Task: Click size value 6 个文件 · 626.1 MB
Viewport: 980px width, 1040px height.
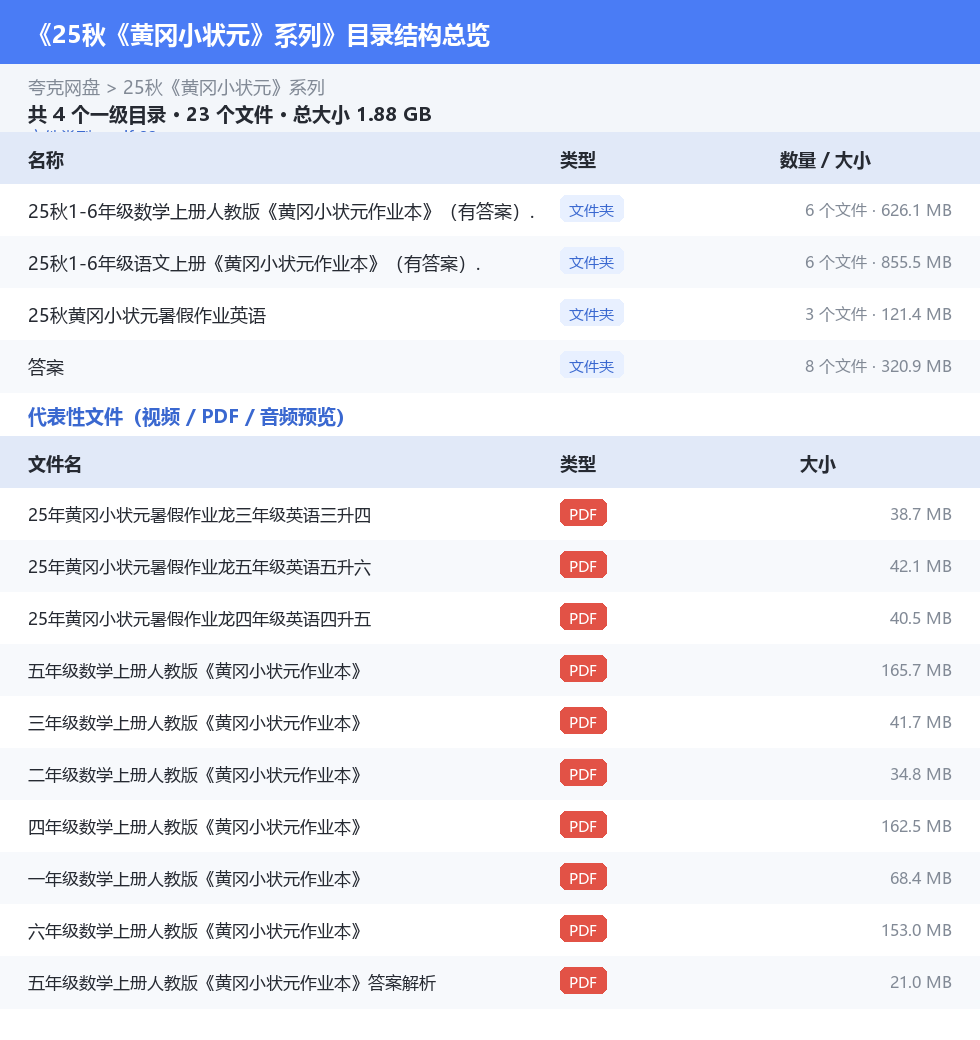Action: (878, 210)
